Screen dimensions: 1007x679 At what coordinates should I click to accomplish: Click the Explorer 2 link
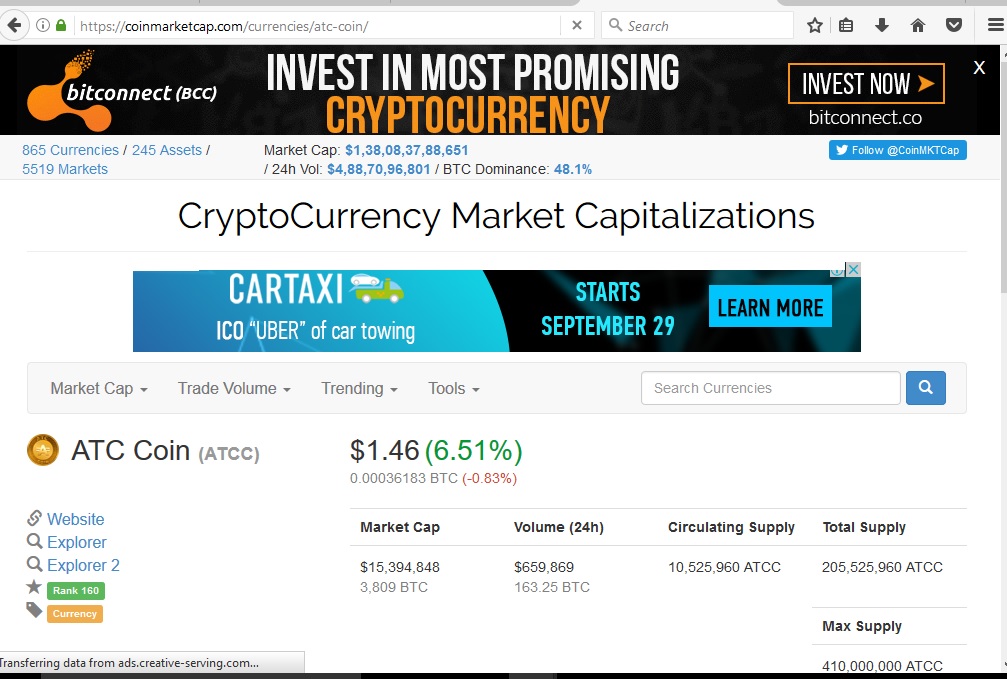point(82,565)
